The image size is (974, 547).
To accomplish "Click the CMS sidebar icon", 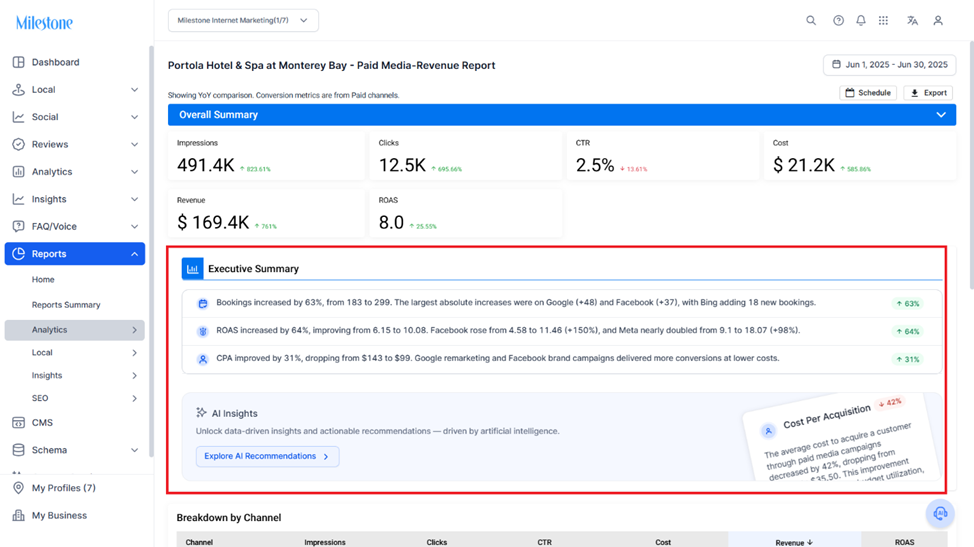I will (x=19, y=422).
